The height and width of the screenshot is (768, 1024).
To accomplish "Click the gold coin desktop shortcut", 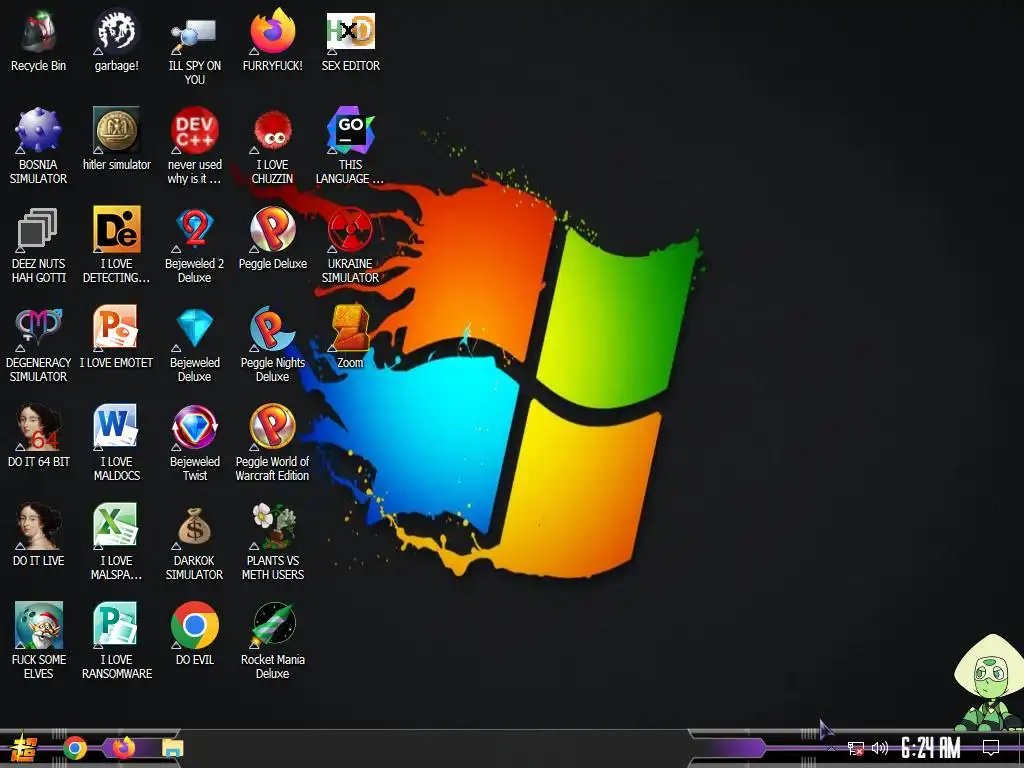I will pos(116,131).
